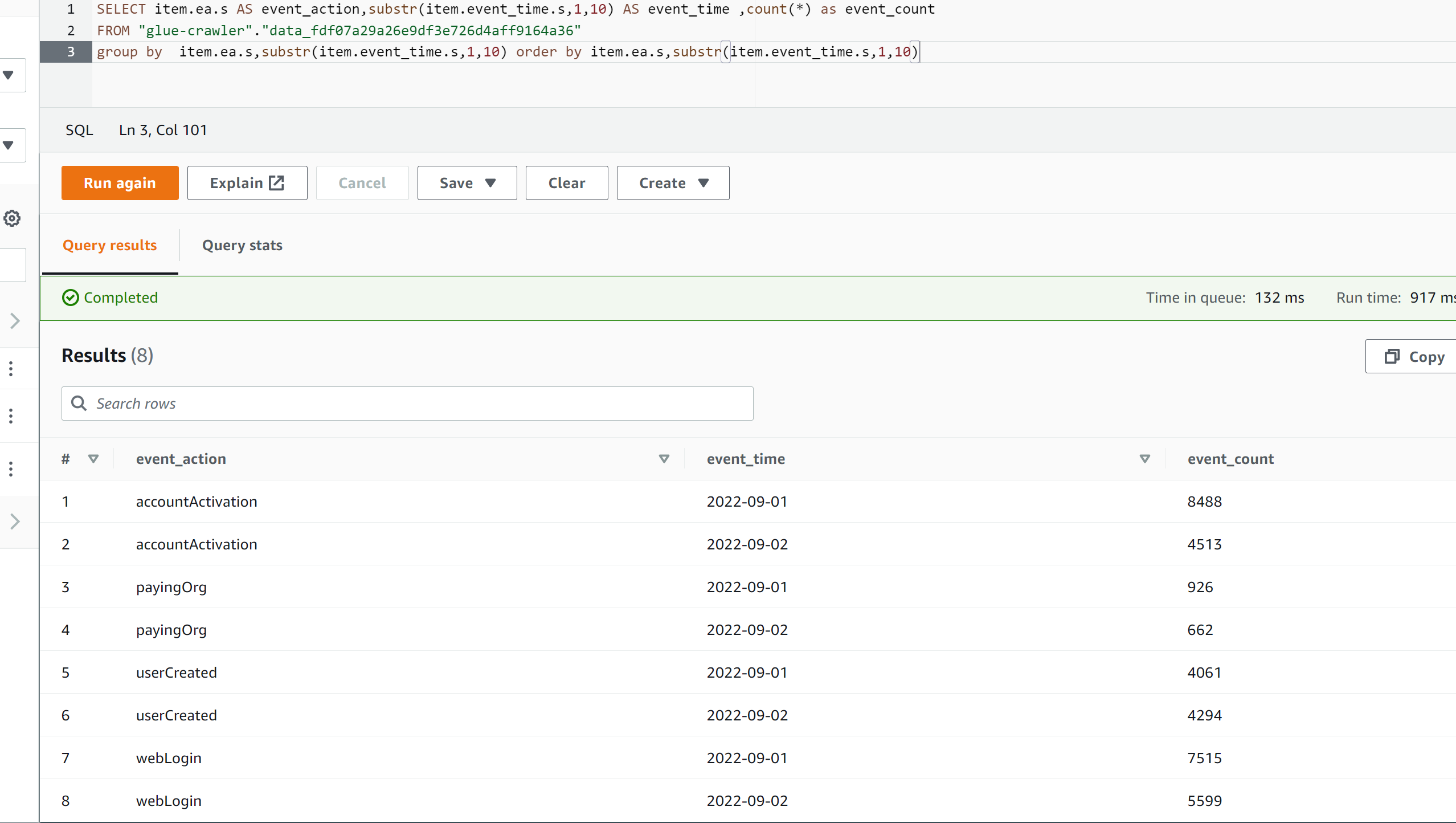The image size is (1456, 823).
Task: Switch to the Query results tab
Action: (110, 245)
